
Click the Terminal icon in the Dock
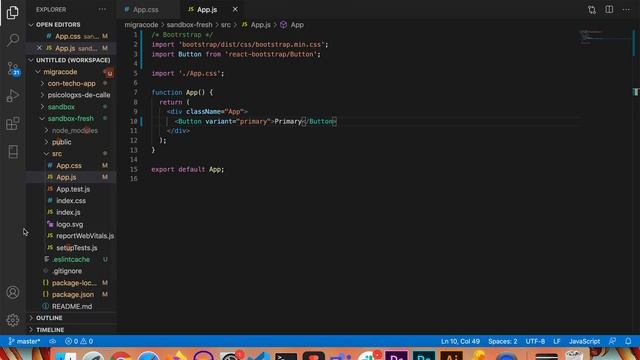(x=286, y=356)
